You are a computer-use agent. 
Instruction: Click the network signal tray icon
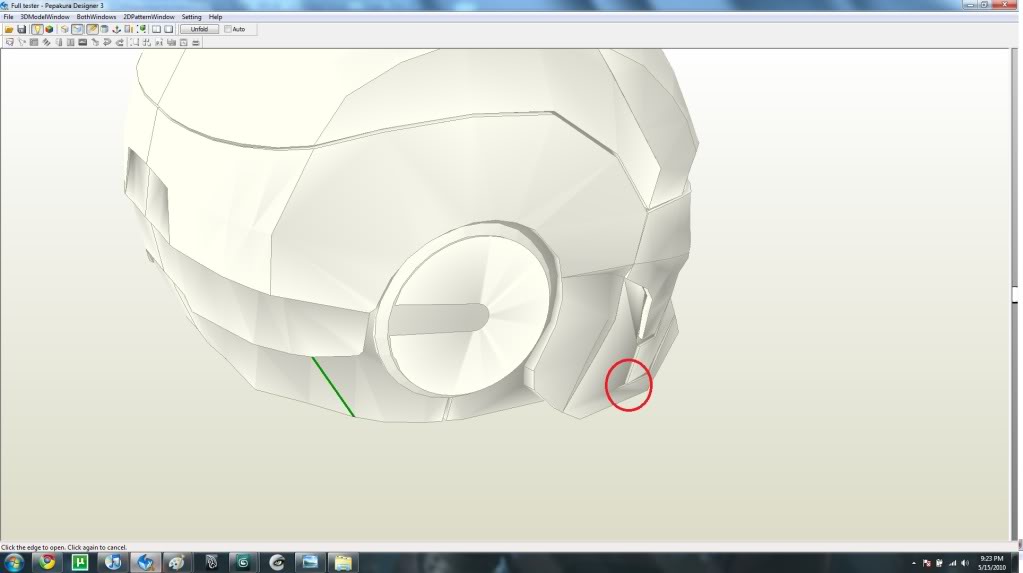(953, 563)
